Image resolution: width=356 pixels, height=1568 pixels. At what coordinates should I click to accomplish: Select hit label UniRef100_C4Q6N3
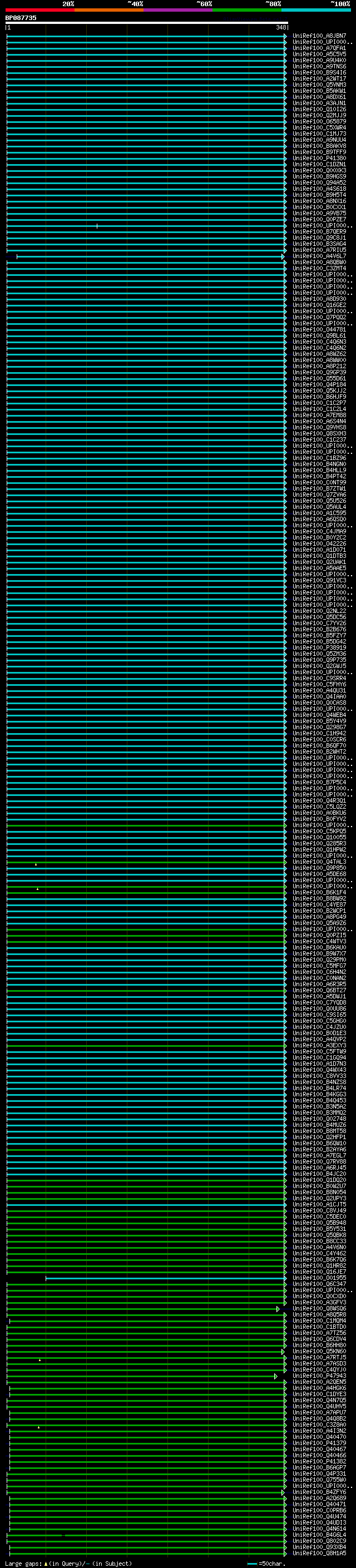coord(319,342)
